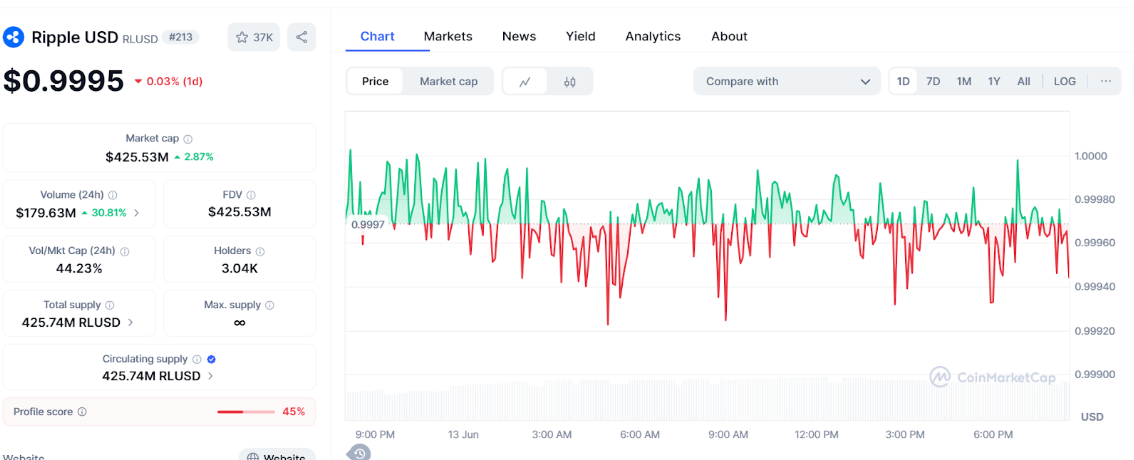Viewport: 1134px width, 460px height.
Task: Add Ripple USD to watchlist with star
Action: coord(253,37)
